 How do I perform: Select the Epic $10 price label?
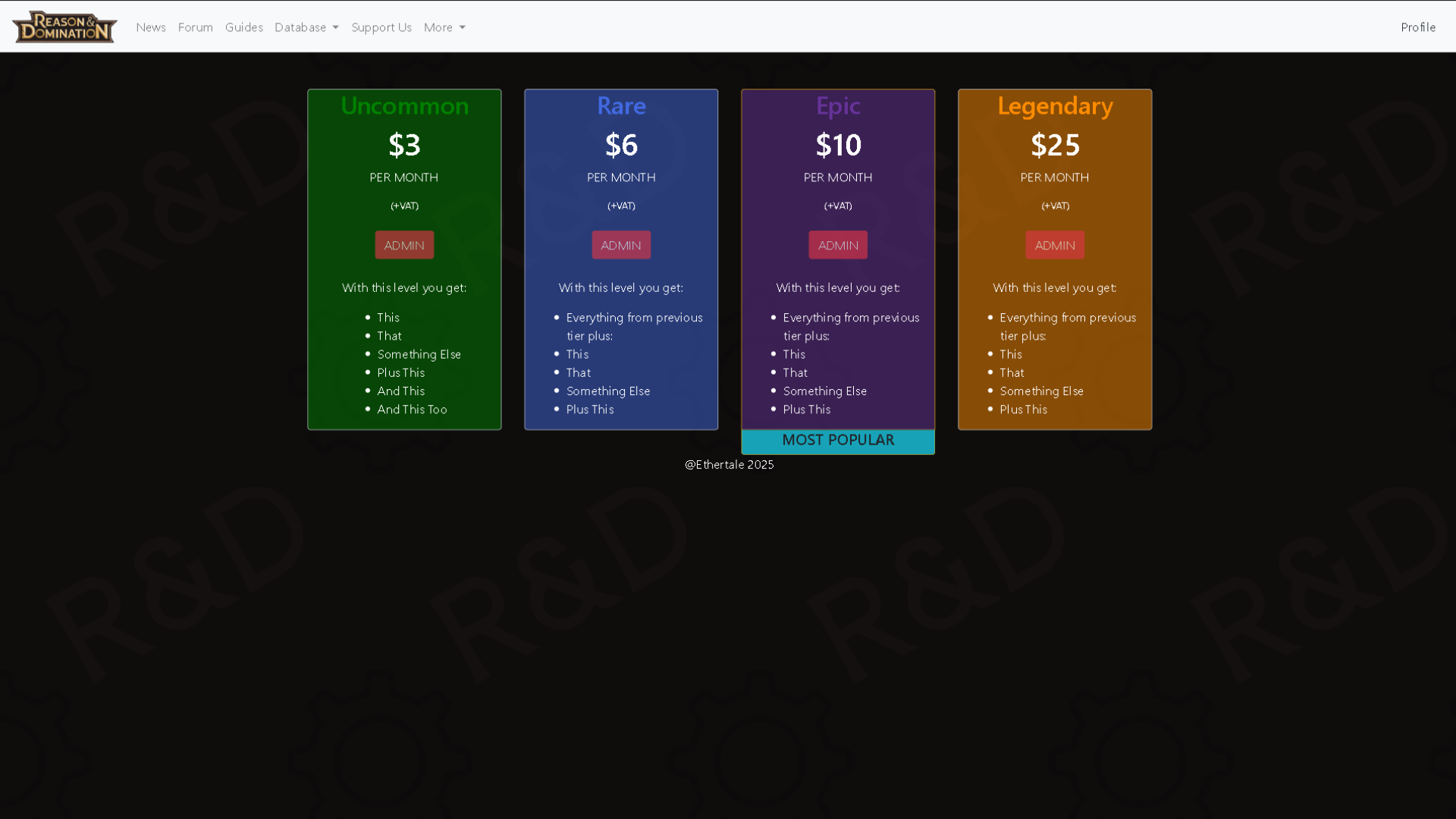point(837,145)
